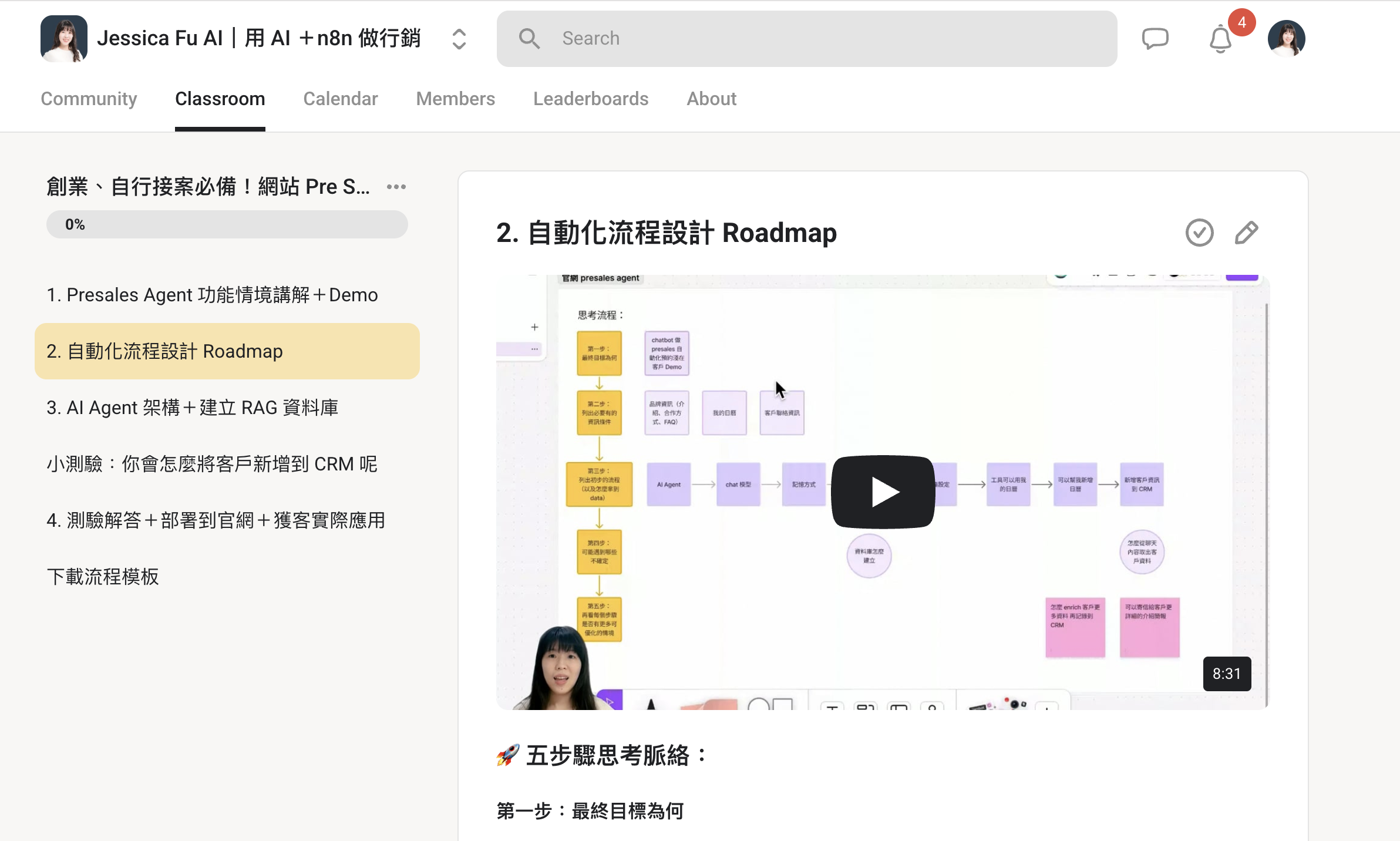Open the 小測驗 CRM quiz lesson
The image size is (1400, 841).
click(x=211, y=464)
